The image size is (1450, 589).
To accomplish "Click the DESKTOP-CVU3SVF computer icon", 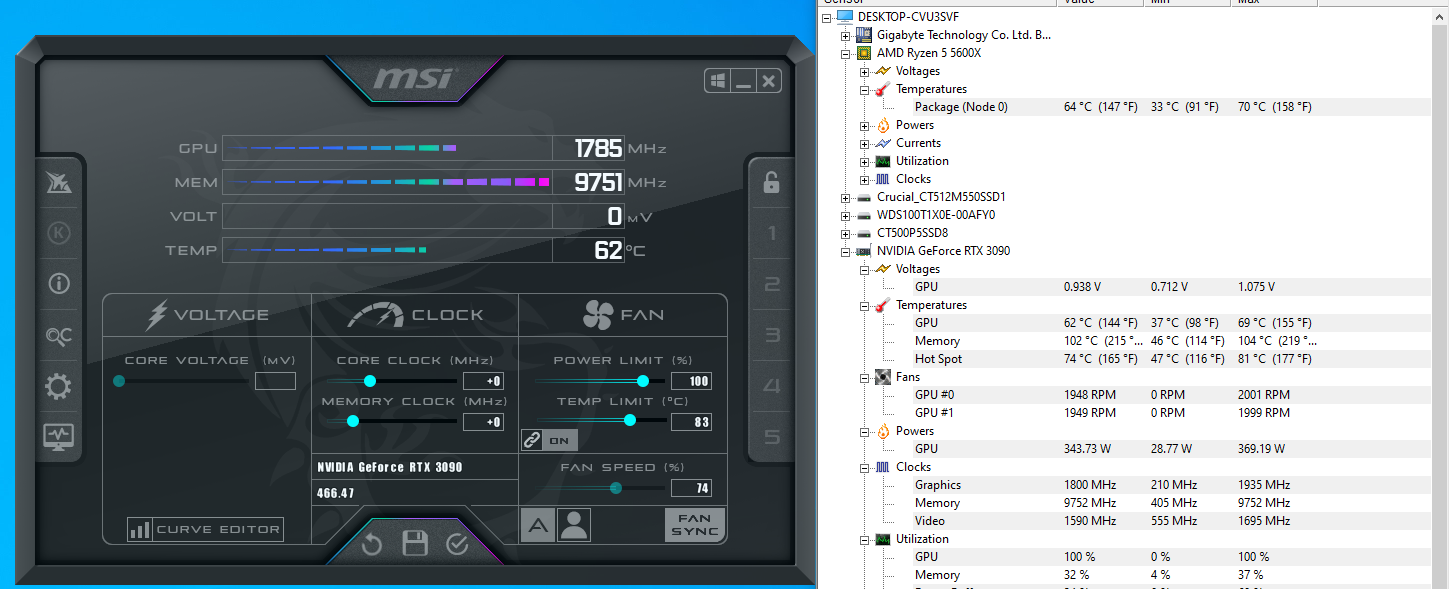I will click(844, 17).
